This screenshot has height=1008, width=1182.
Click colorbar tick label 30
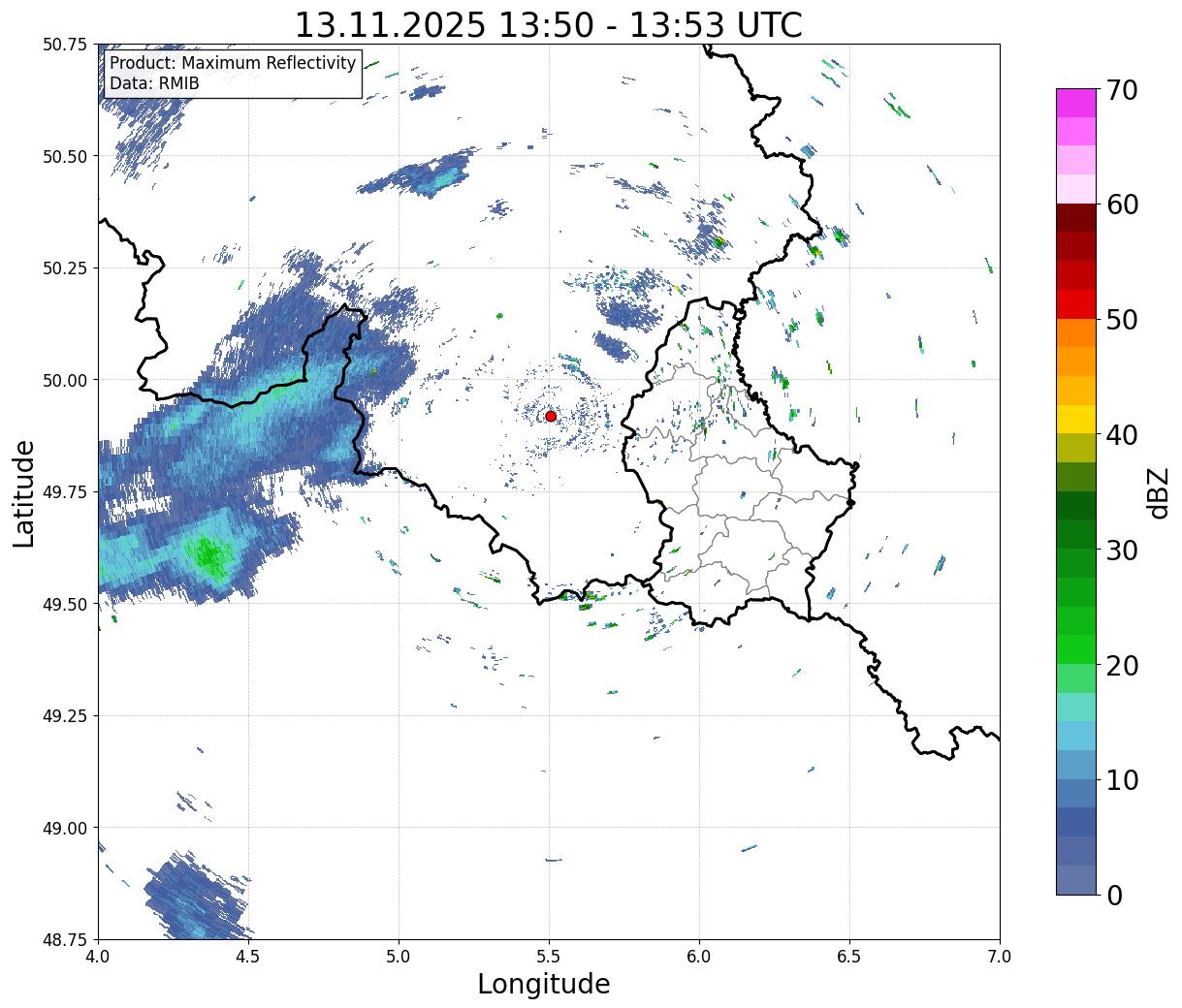pos(1122,551)
